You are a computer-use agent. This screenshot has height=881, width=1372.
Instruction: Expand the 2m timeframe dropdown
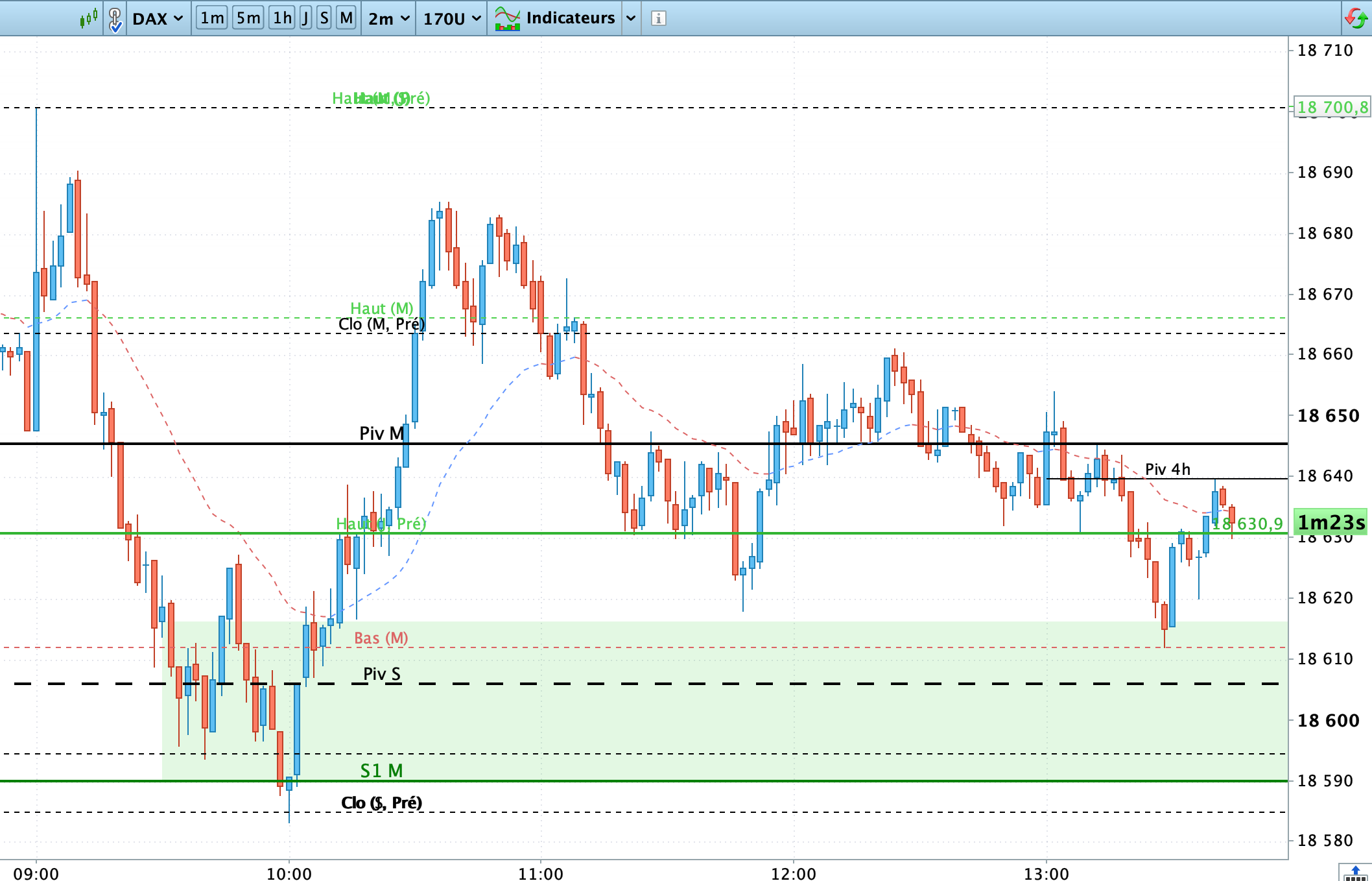tap(388, 19)
